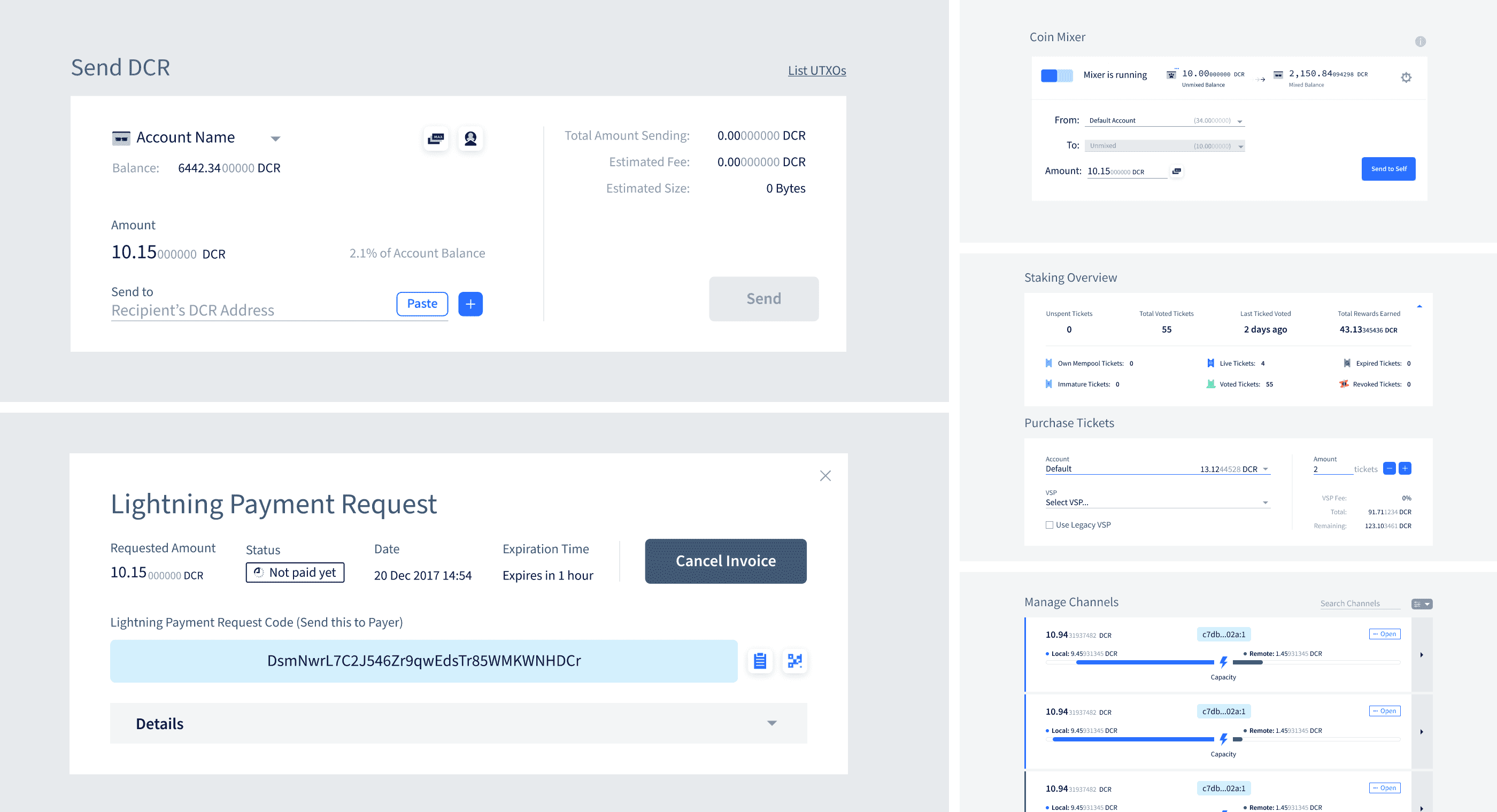1497x812 pixels.
Task: Click the Cancel Invoice button
Action: 726,561
